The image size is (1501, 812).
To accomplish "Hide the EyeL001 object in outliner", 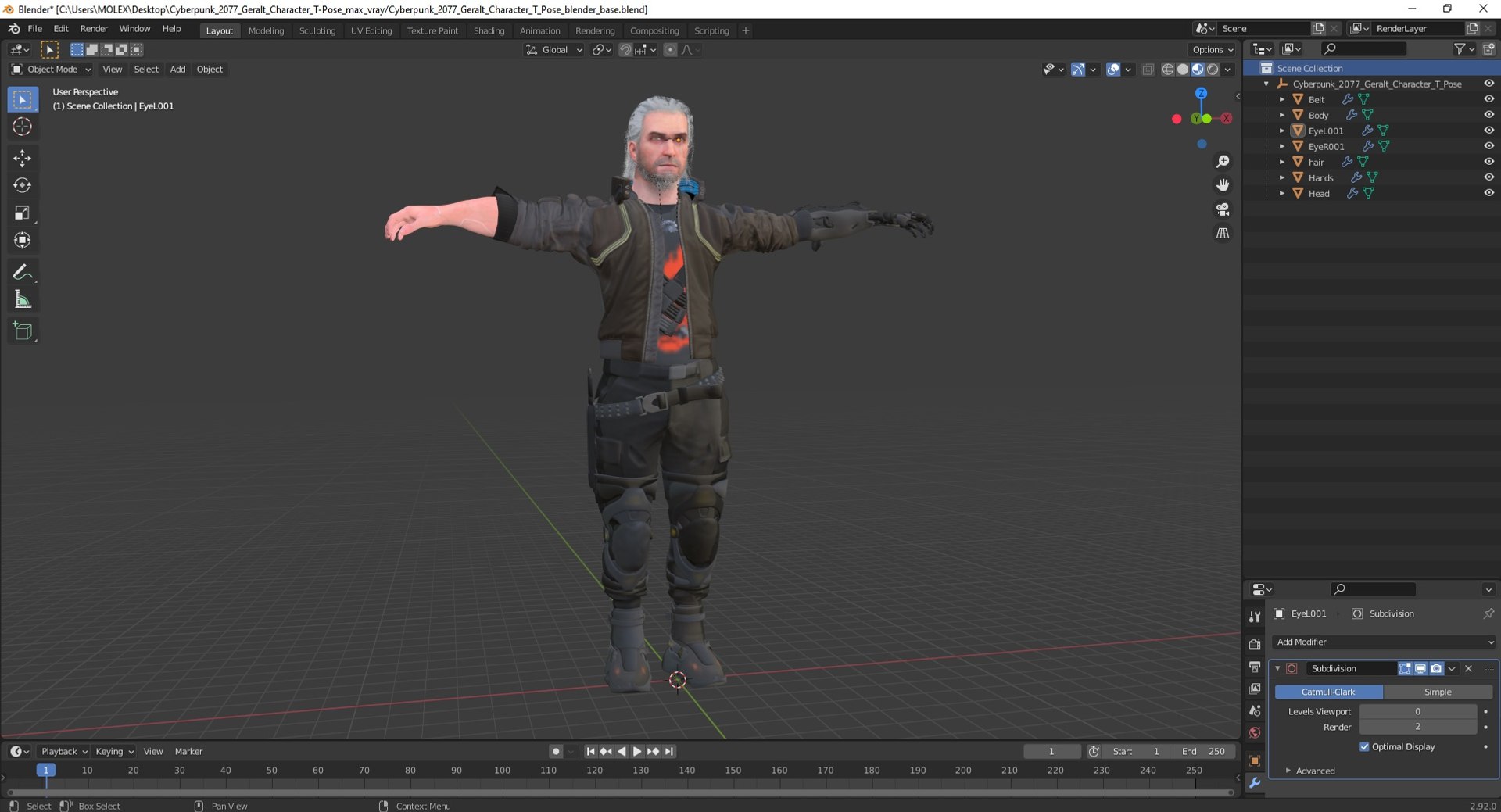I will point(1488,131).
